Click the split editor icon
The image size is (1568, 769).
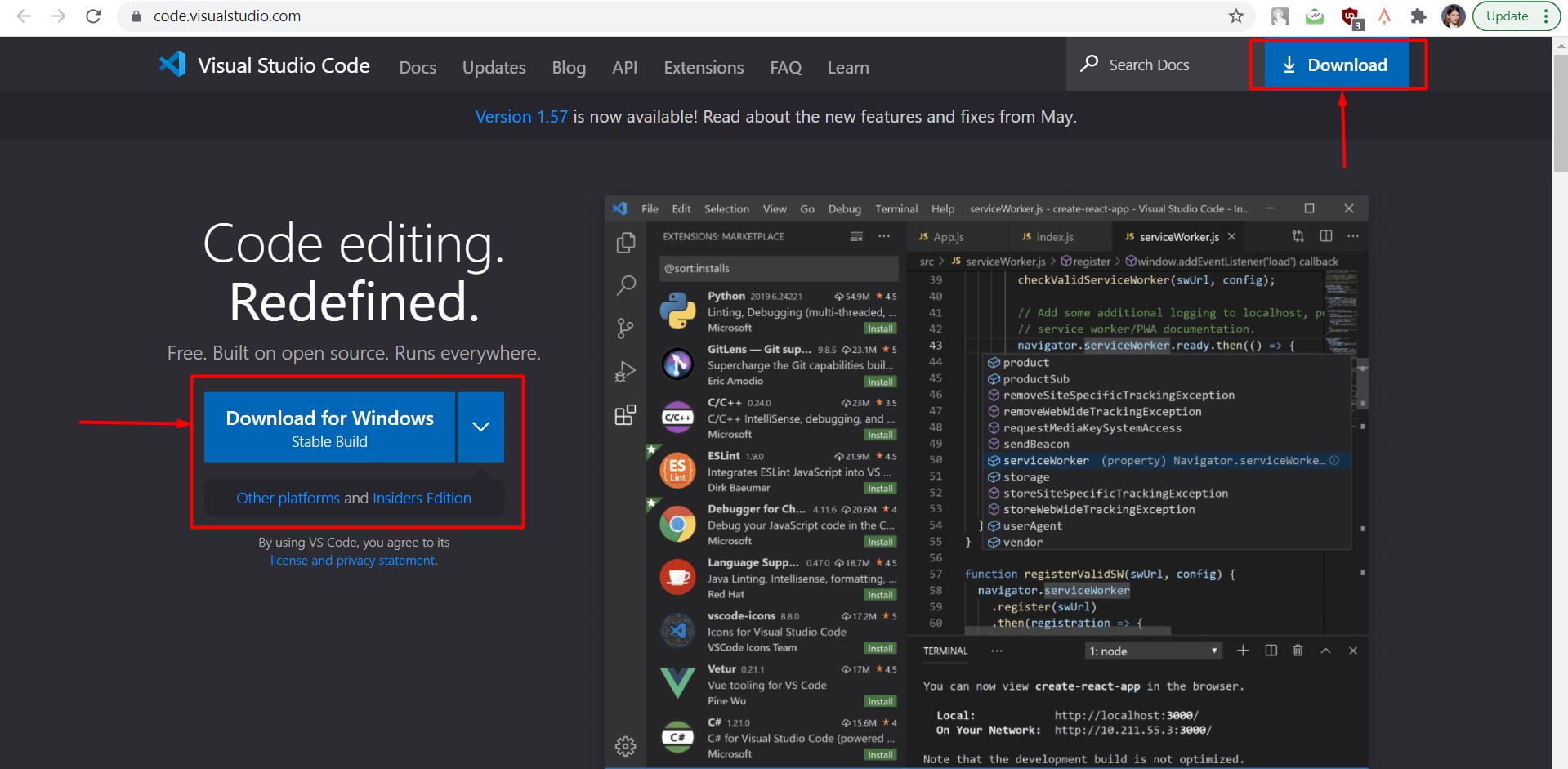pos(1326,236)
